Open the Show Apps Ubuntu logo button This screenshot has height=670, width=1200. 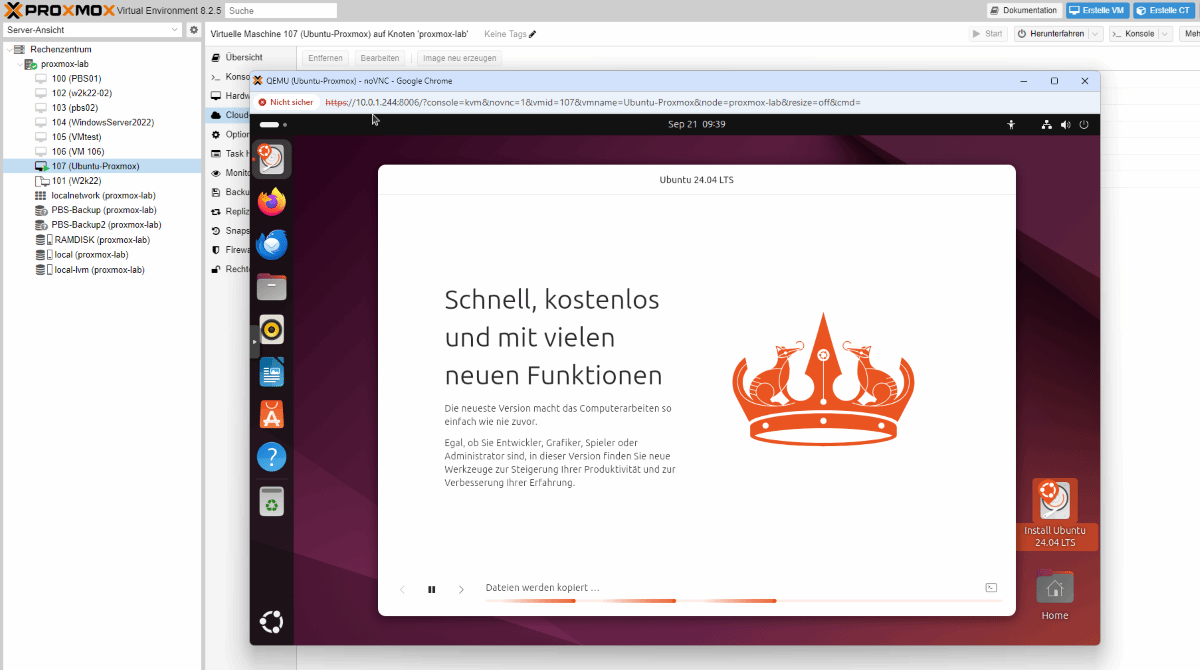(x=271, y=621)
